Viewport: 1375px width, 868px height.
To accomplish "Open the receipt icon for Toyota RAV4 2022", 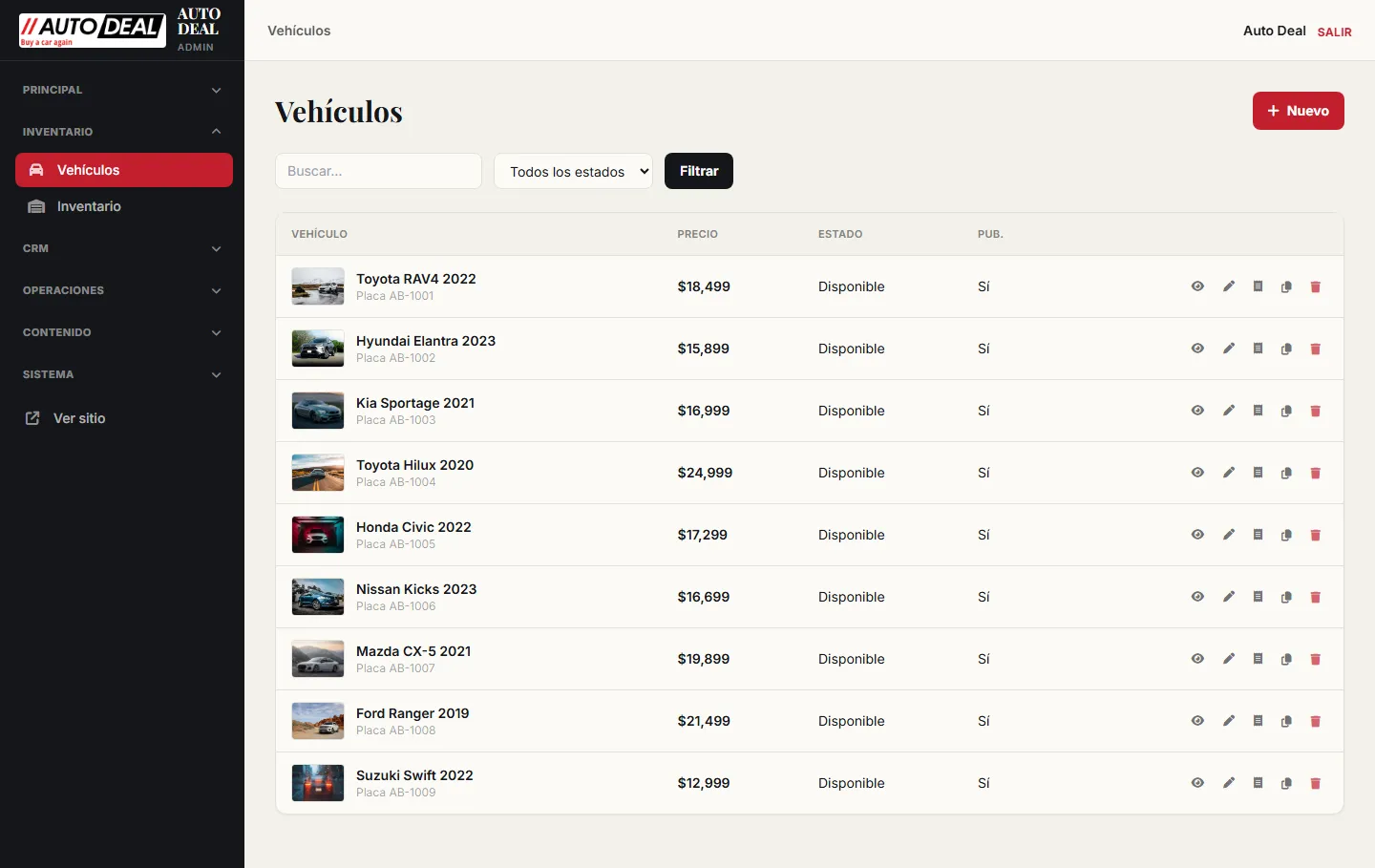I will click(1258, 286).
